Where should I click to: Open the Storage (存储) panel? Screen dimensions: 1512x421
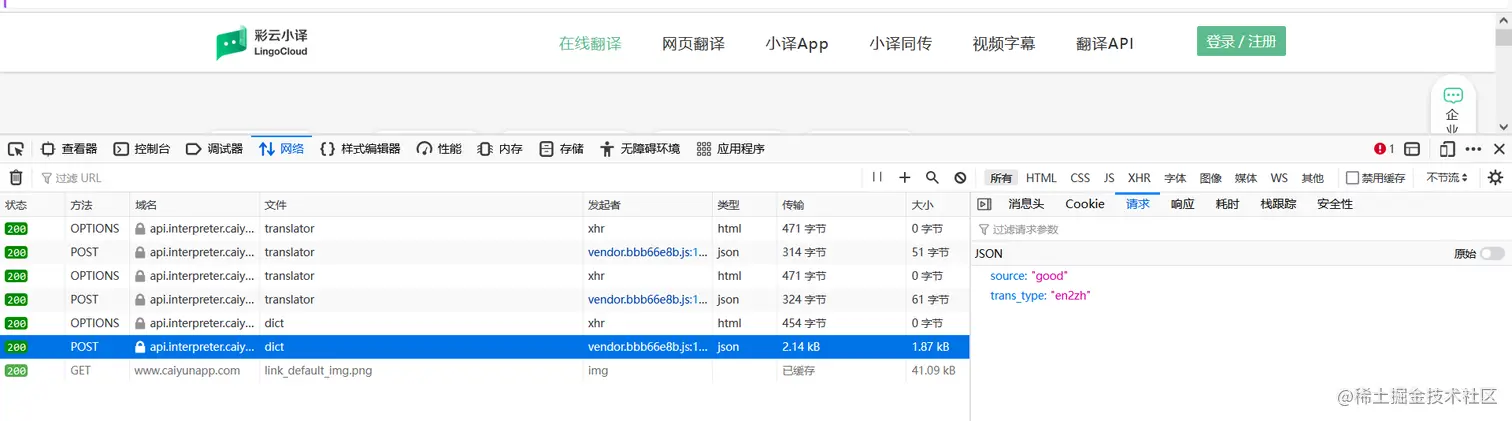[561, 149]
